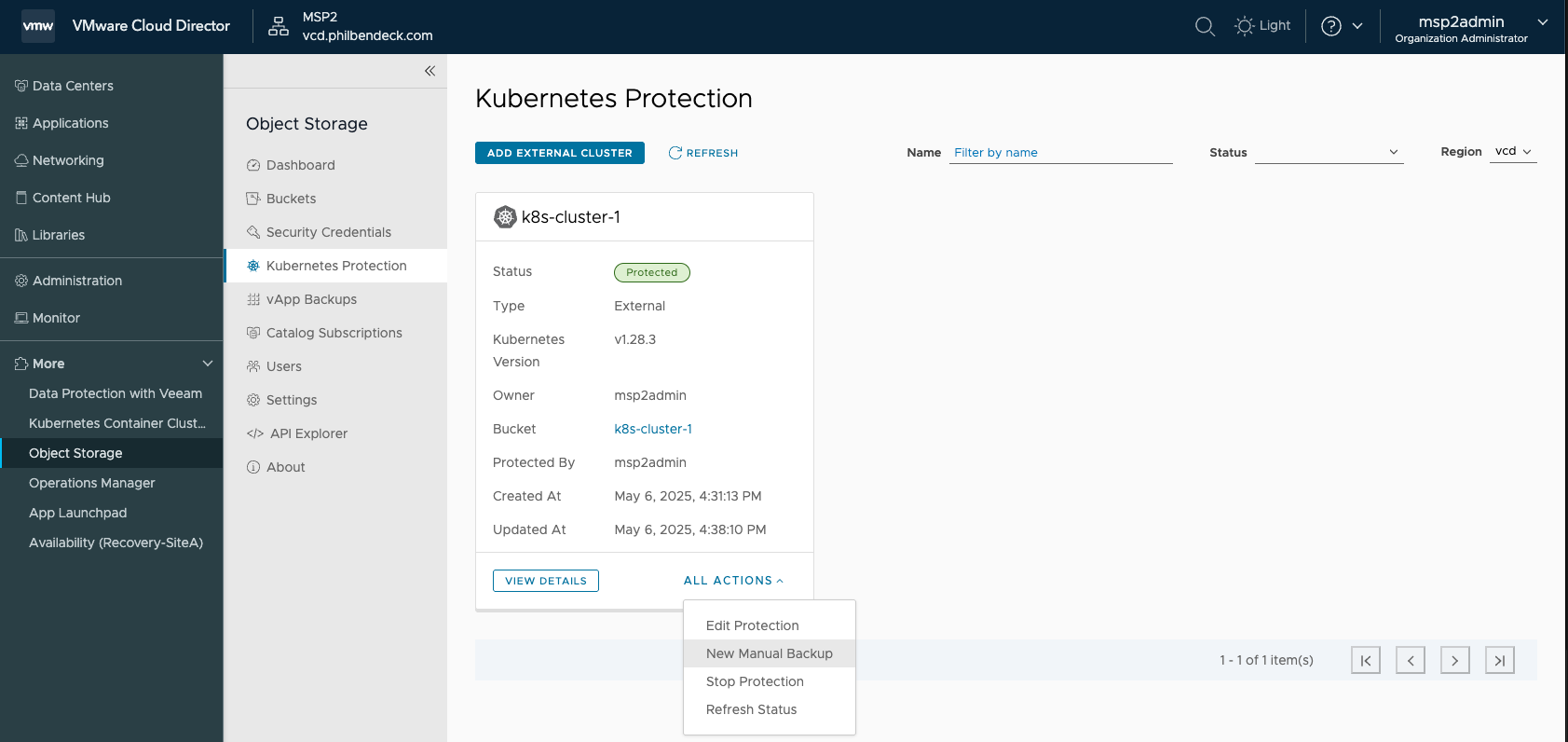Select Stop Protection menu entry
Screen dimensions: 1568x742
point(770,681)
